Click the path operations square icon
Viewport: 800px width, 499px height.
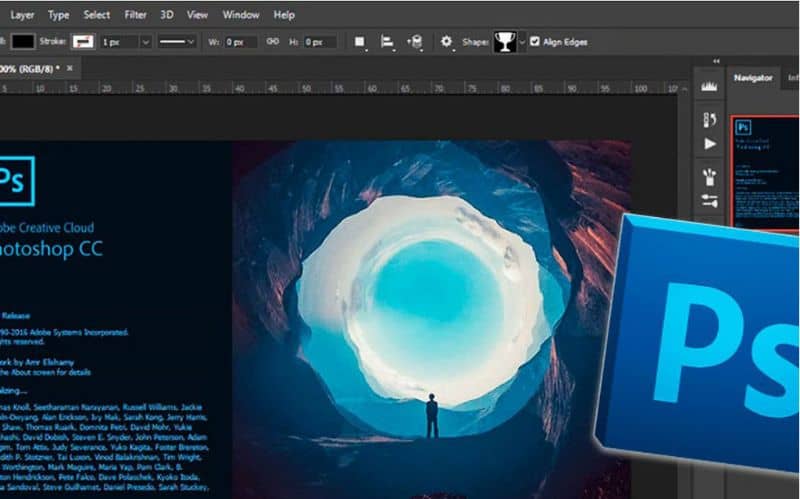point(360,42)
